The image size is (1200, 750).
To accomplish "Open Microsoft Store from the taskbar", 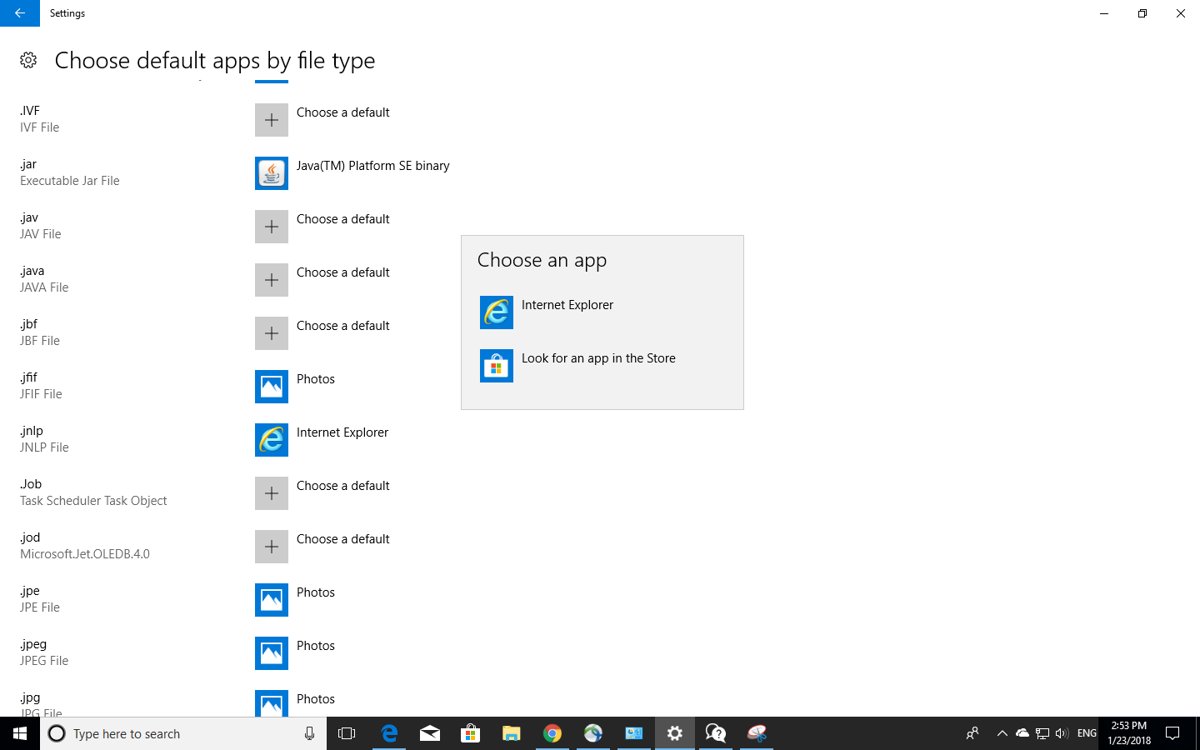I will click(470, 734).
